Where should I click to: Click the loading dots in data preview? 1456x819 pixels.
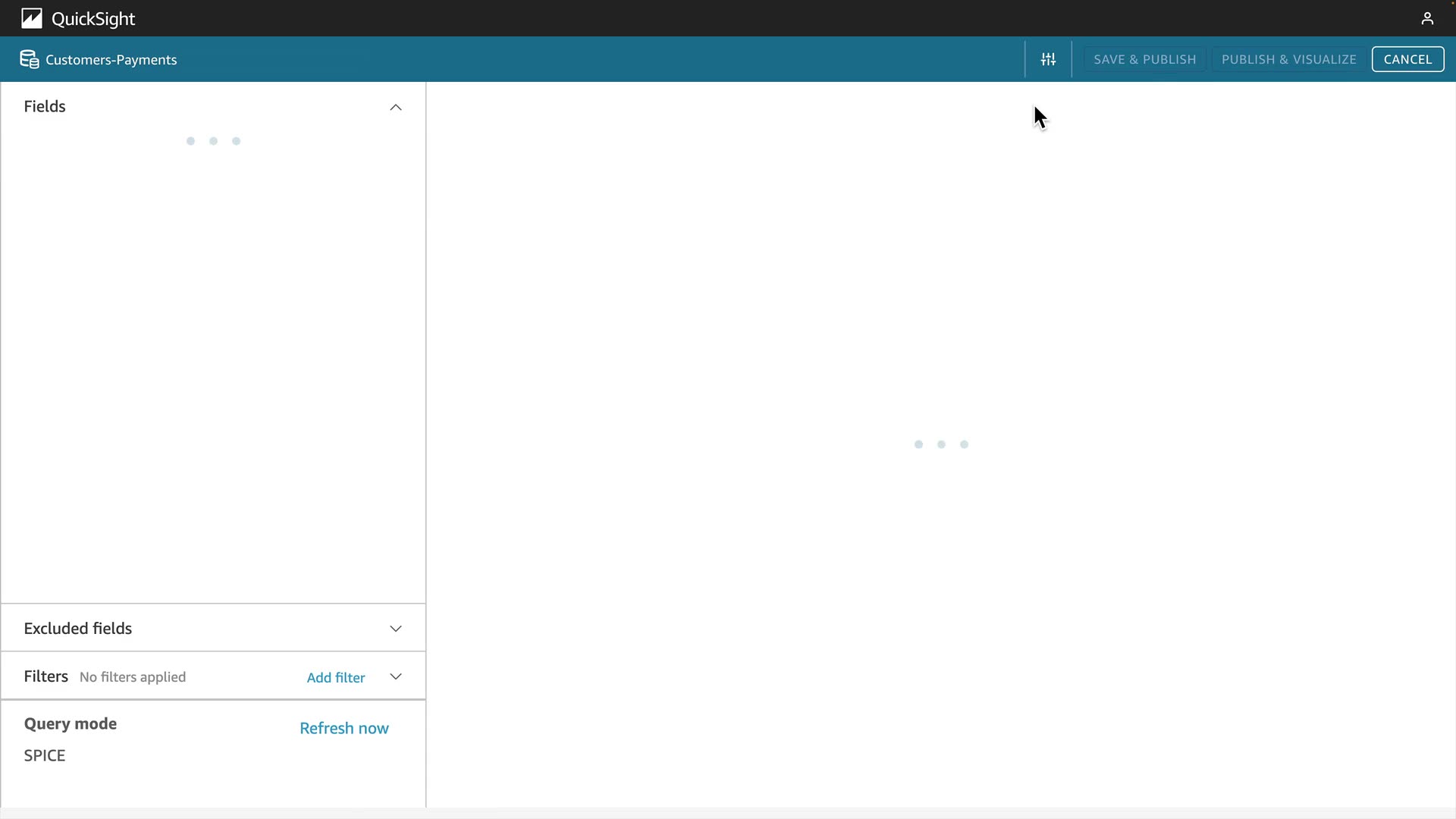click(x=941, y=444)
